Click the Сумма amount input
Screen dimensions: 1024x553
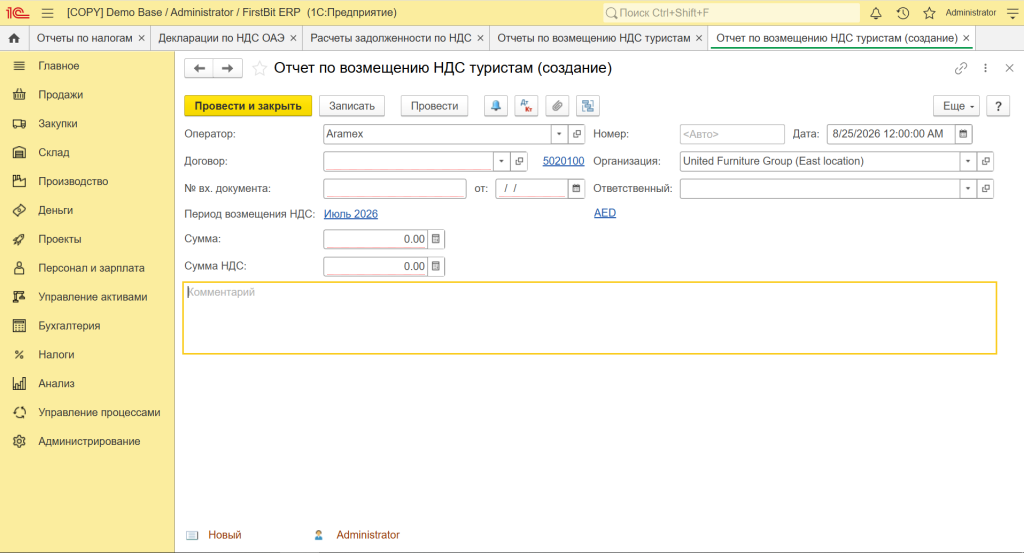(376, 239)
